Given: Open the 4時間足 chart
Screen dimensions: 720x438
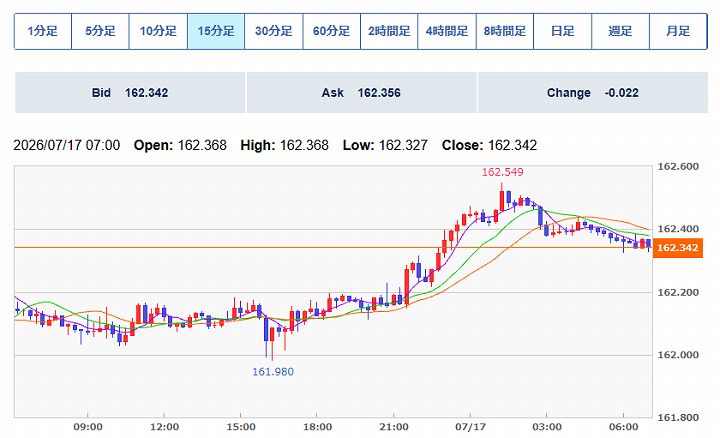Looking at the screenshot, I should pyautogui.click(x=447, y=31).
